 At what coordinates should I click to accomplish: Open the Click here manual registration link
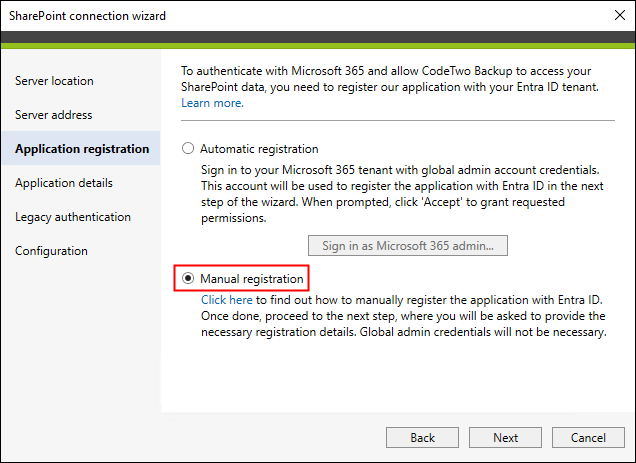pos(226,300)
